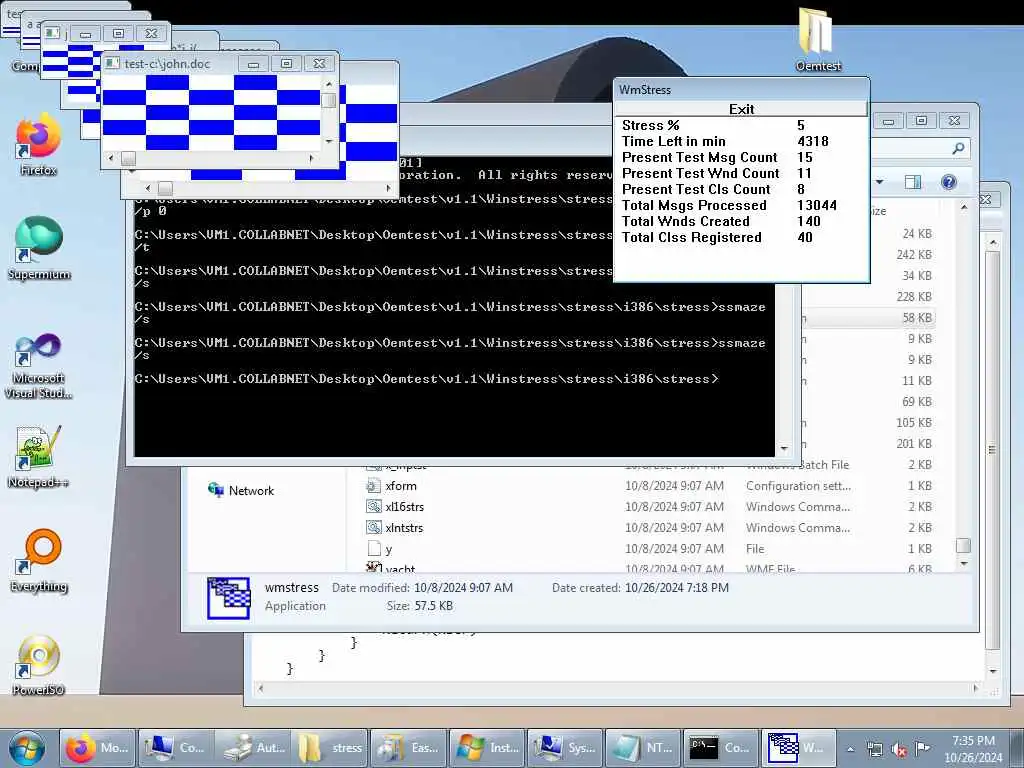Click the system menu icon of test-c:\john.doc window
This screenshot has height=768, width=1024.
pyautogui.click(x=112, y=63)
